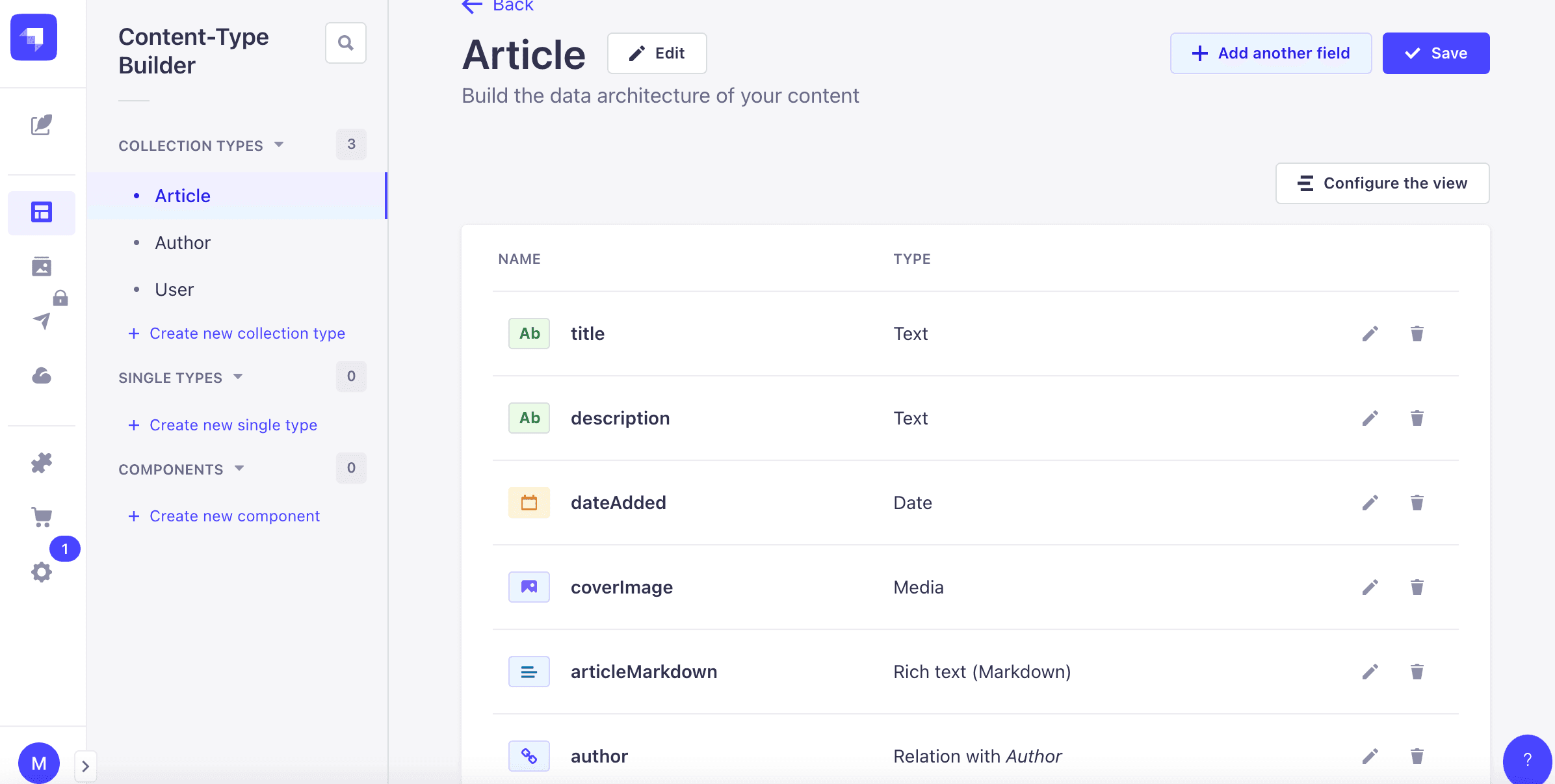This screenshot has width=1555, height=784.
Task: Click the rich text icon for articleMarkdown
Action: [x=529, y=672]
